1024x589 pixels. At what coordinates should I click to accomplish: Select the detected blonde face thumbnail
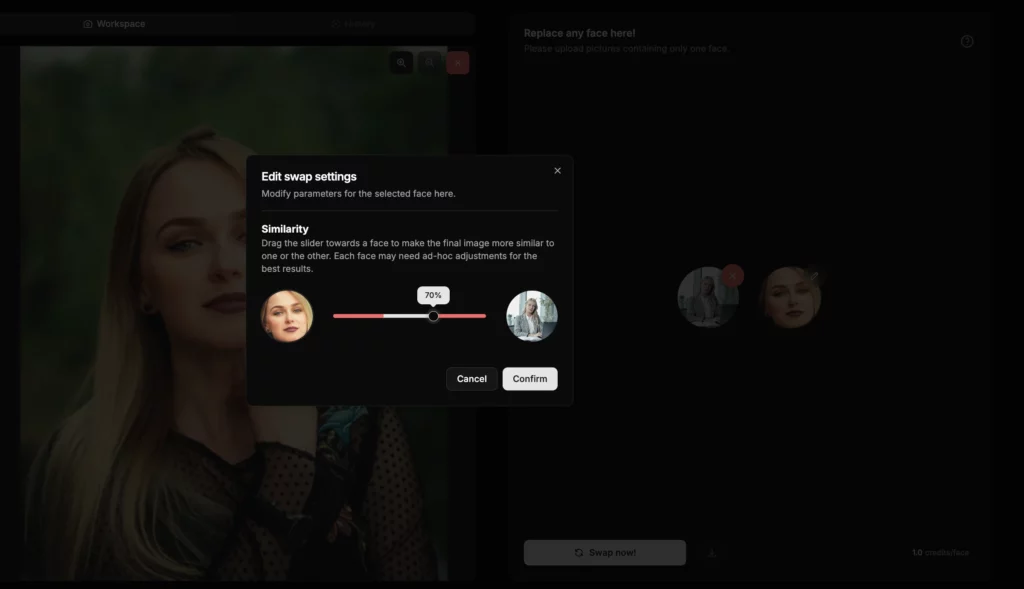click(789, 299)
